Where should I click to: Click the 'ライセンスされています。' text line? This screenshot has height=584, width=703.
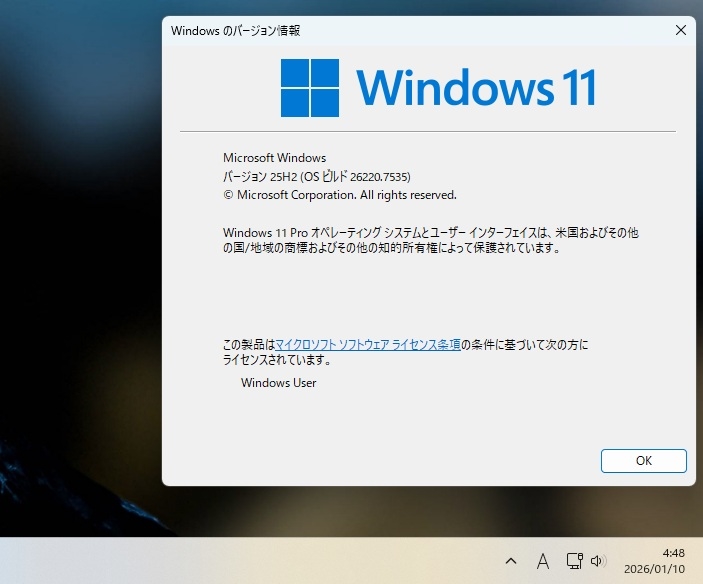[x=277, y=359]
